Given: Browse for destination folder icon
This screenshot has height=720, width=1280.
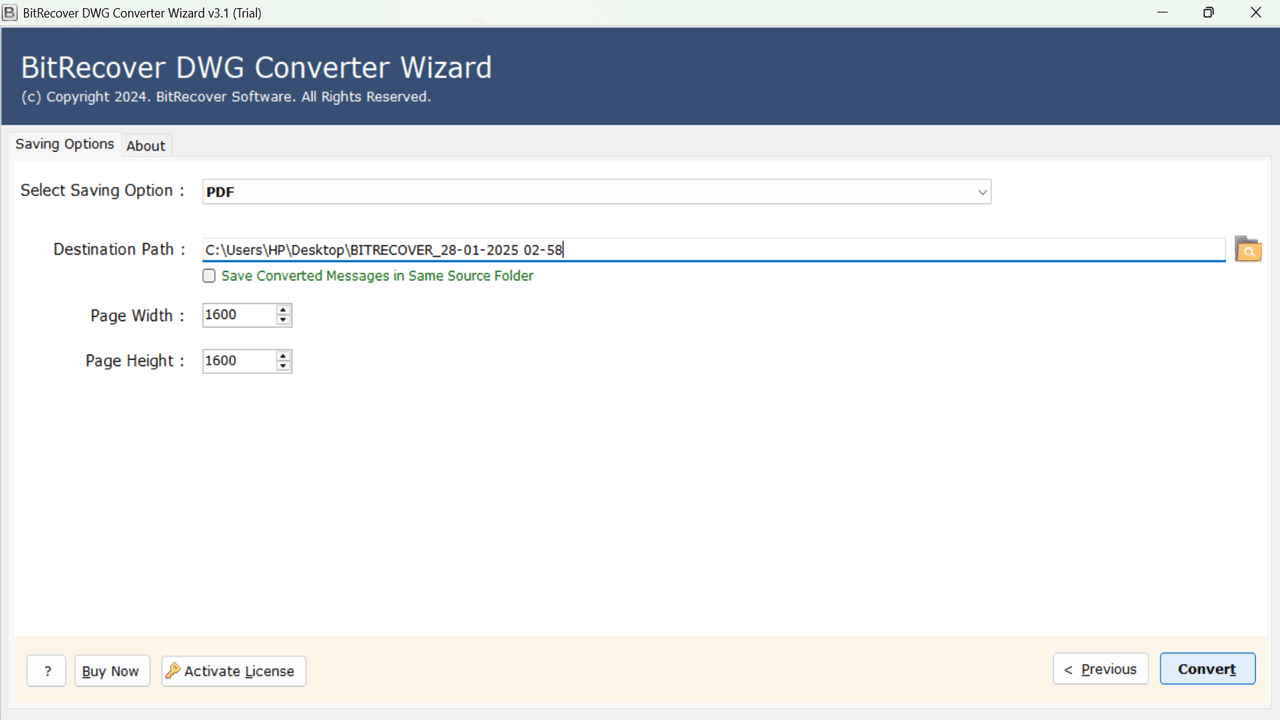Looking at the screenshot, I should point(1248,249).
